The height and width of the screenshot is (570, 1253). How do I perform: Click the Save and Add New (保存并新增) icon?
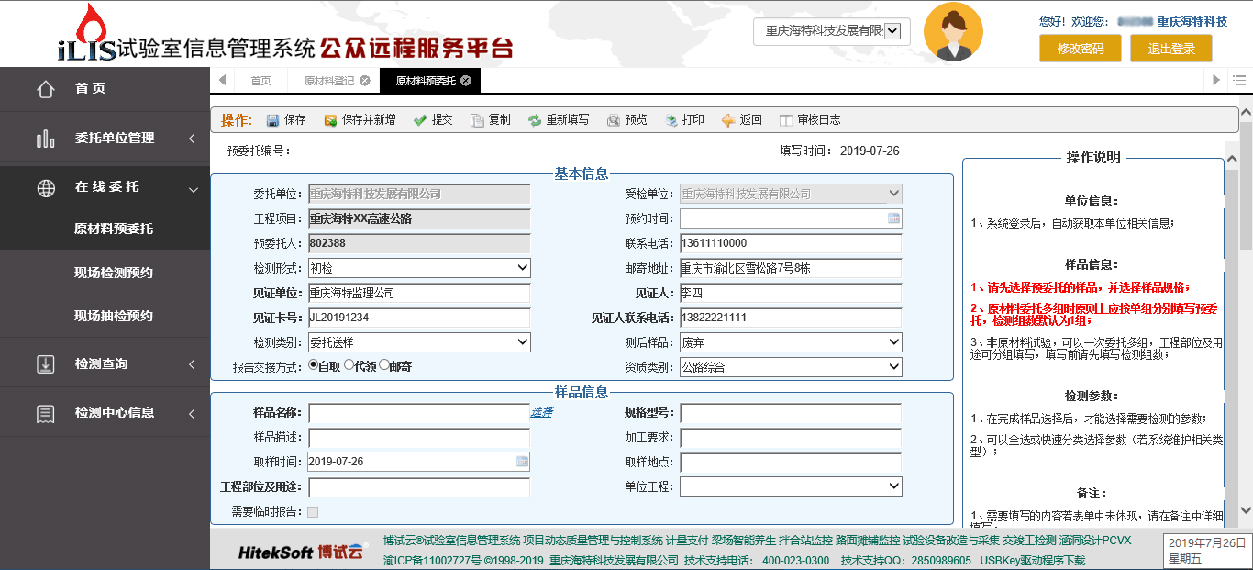coord(331,120)
